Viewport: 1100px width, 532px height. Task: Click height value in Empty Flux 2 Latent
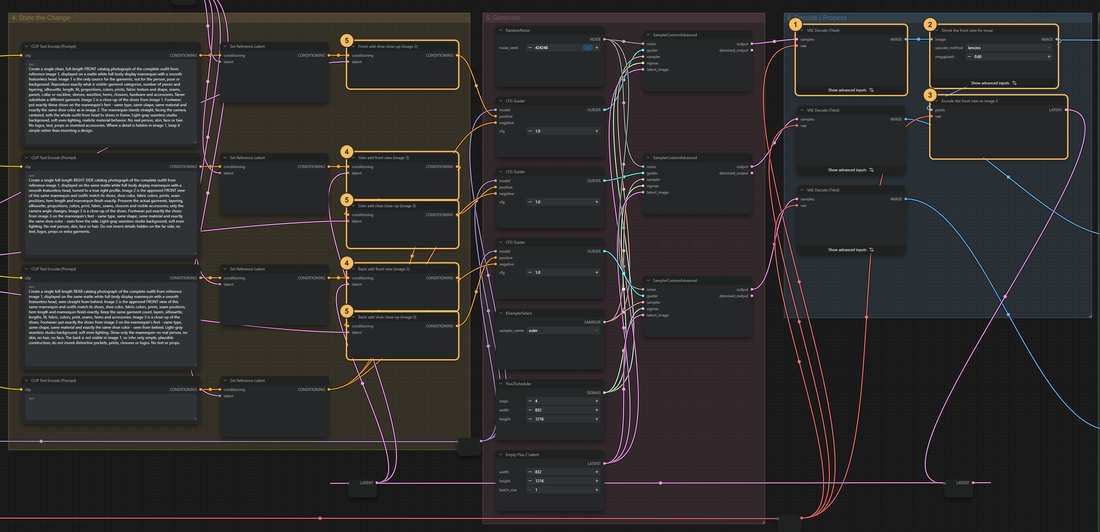coord(564,481)
